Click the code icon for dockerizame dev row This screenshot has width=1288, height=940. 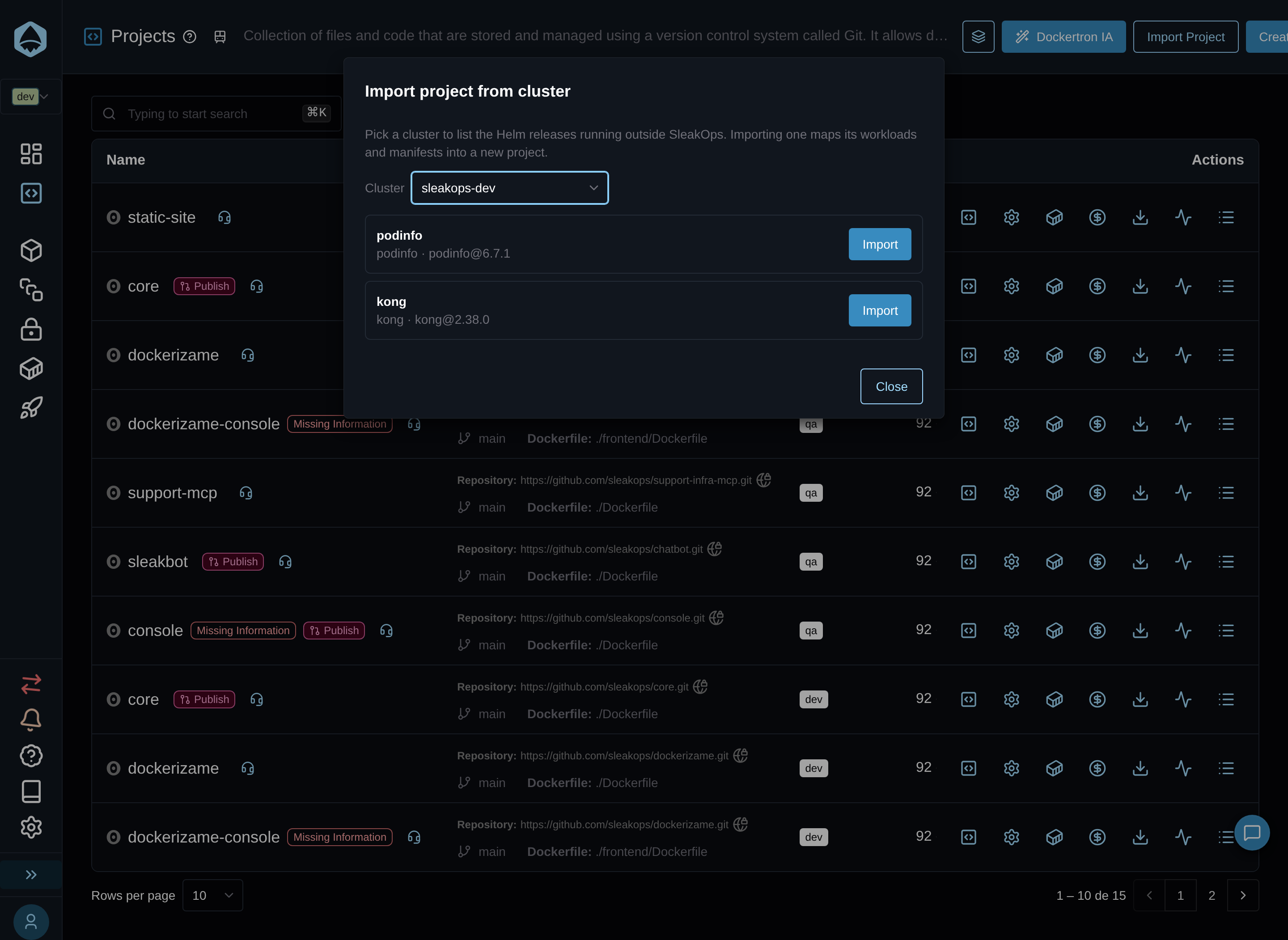tap(968, 768)
